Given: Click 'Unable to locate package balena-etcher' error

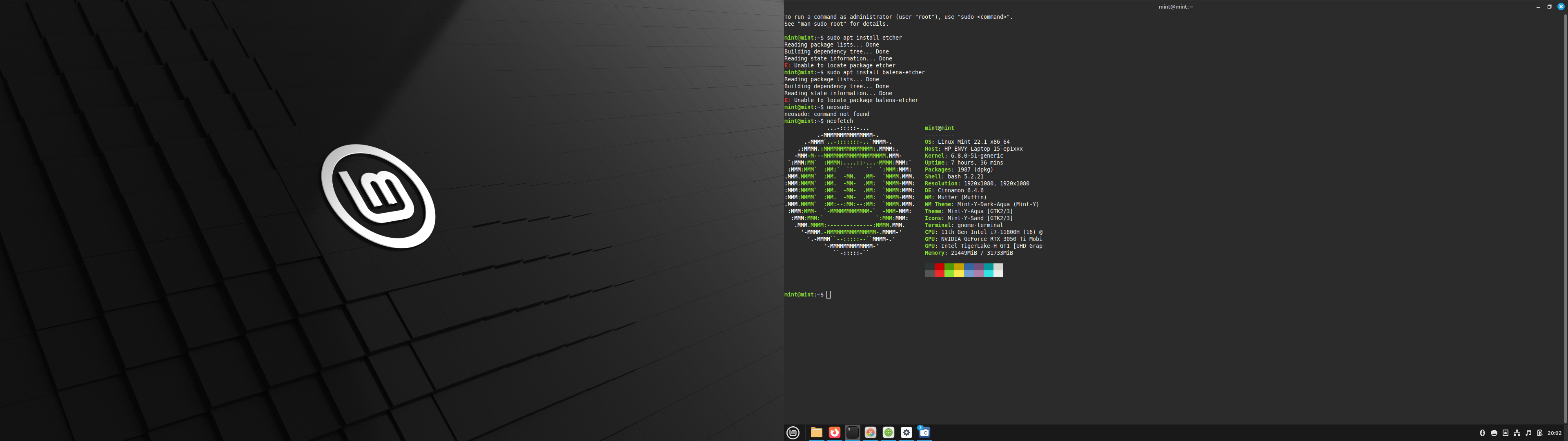Looking at the screenshot, I should 851,100.
